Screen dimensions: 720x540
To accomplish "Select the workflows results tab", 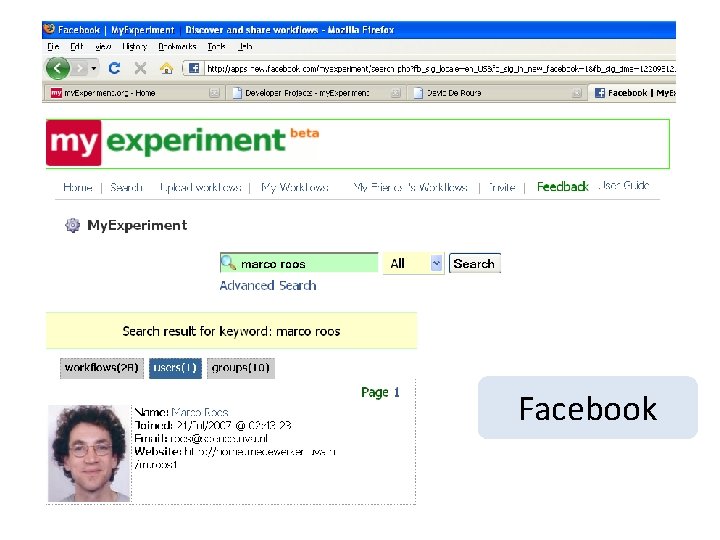I will (101, 368).
